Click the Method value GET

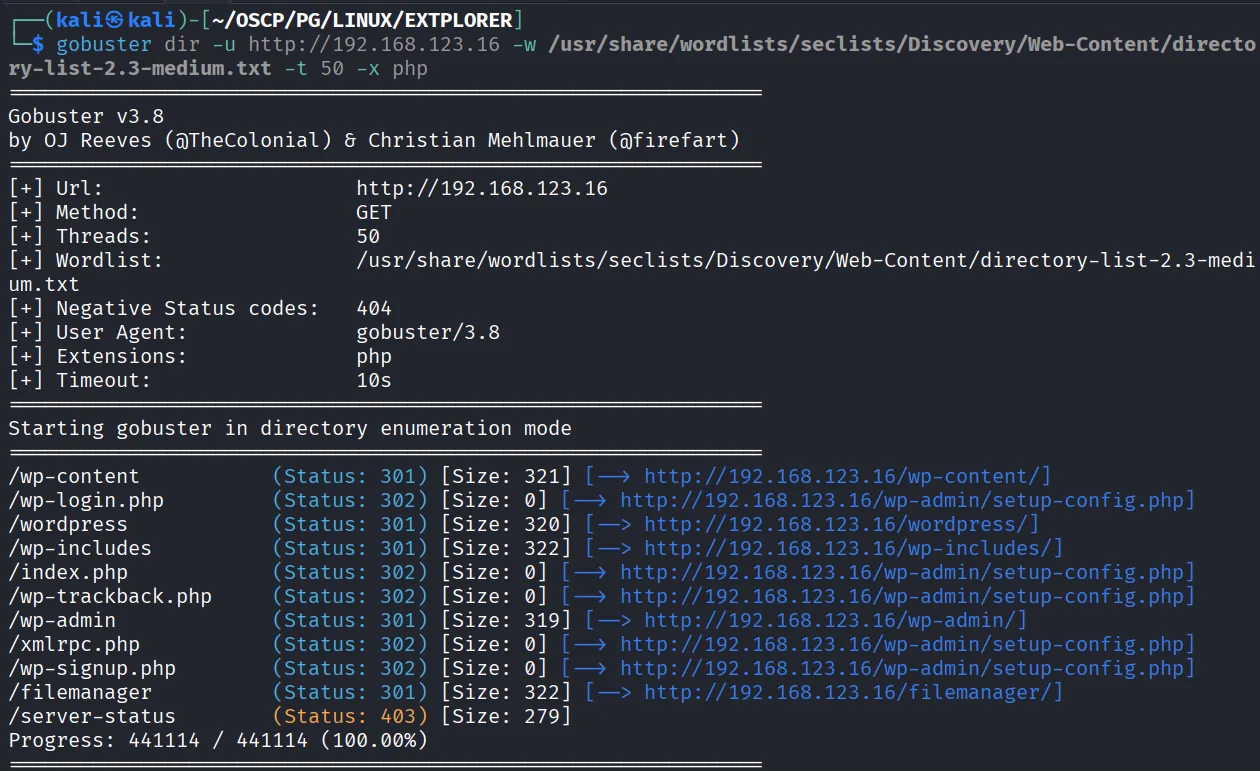(374, 212)
